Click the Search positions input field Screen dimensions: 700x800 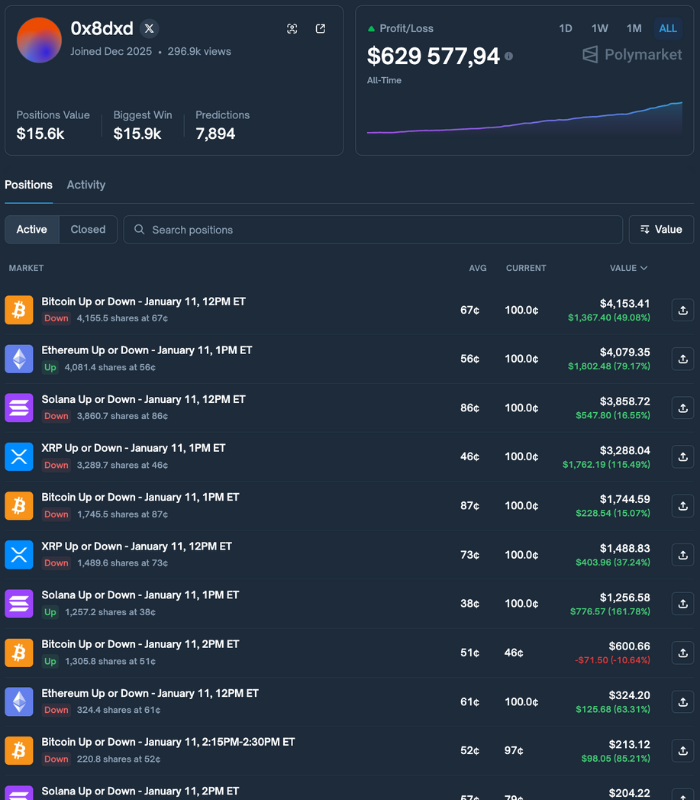[x=380, y=230]
